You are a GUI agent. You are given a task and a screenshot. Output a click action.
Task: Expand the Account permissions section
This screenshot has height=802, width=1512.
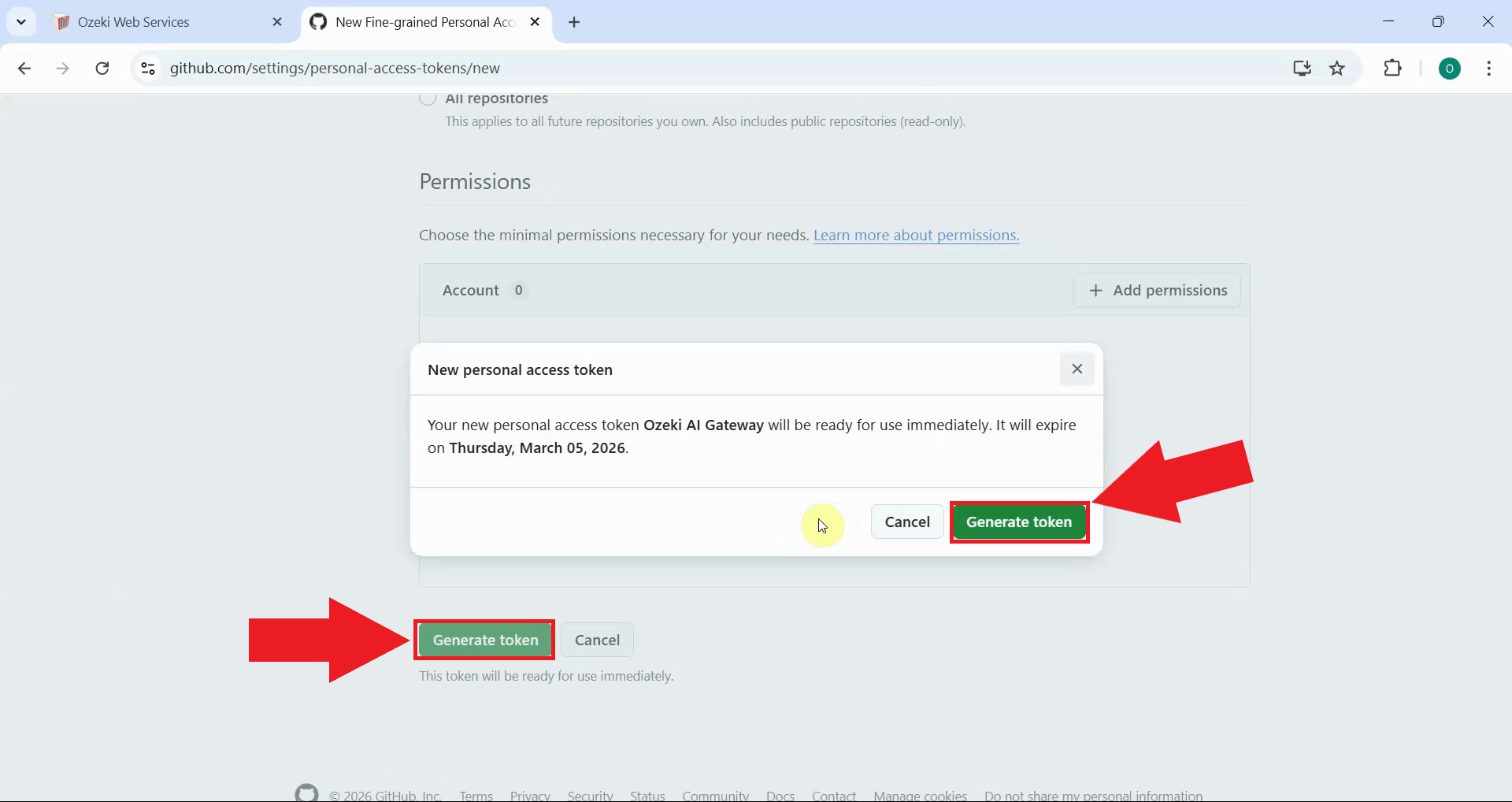470,290
